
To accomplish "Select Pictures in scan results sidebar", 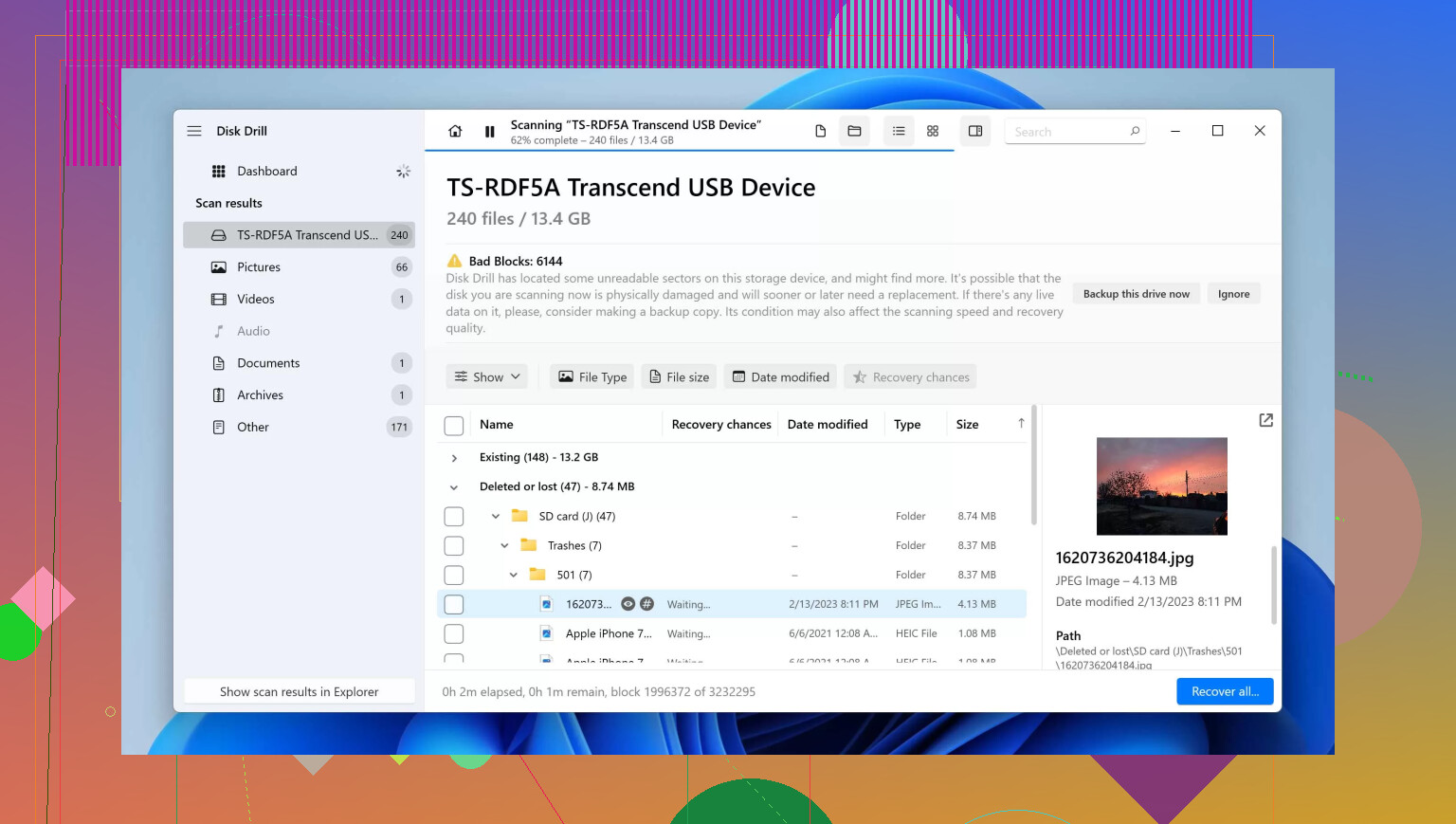I will tap(259, 267).
